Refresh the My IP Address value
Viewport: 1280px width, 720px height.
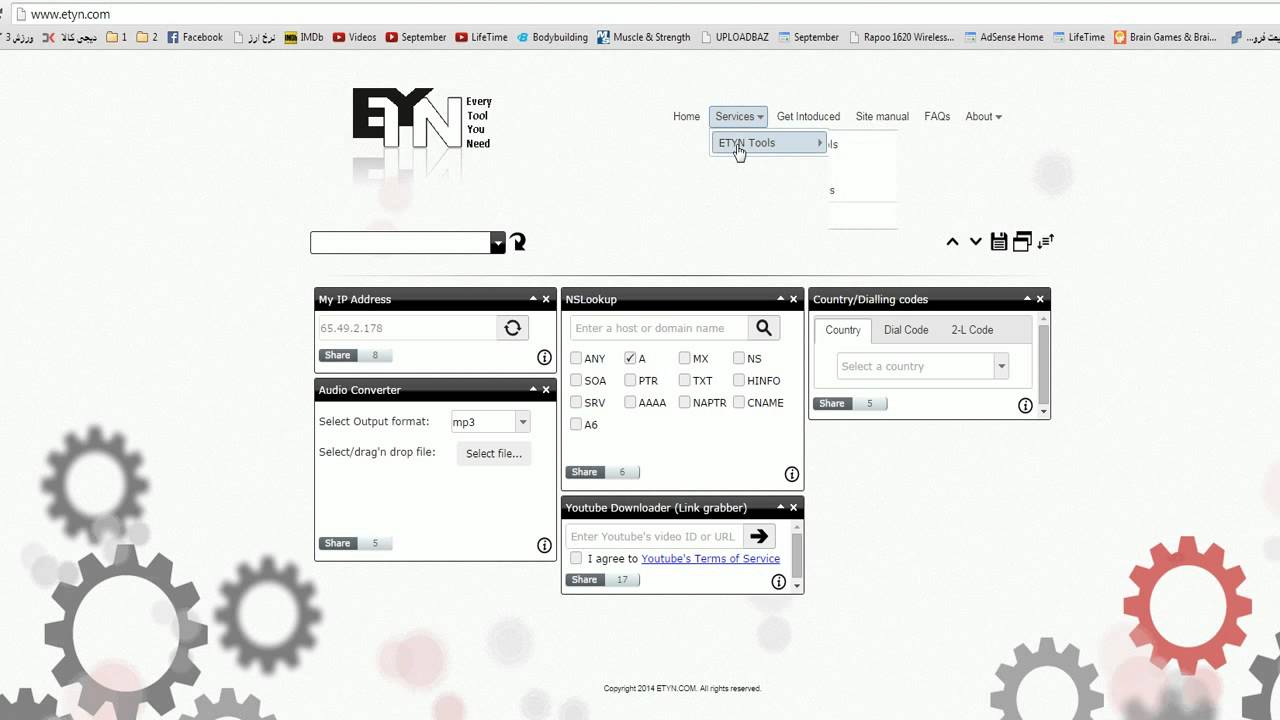click(x=513, y=328)
